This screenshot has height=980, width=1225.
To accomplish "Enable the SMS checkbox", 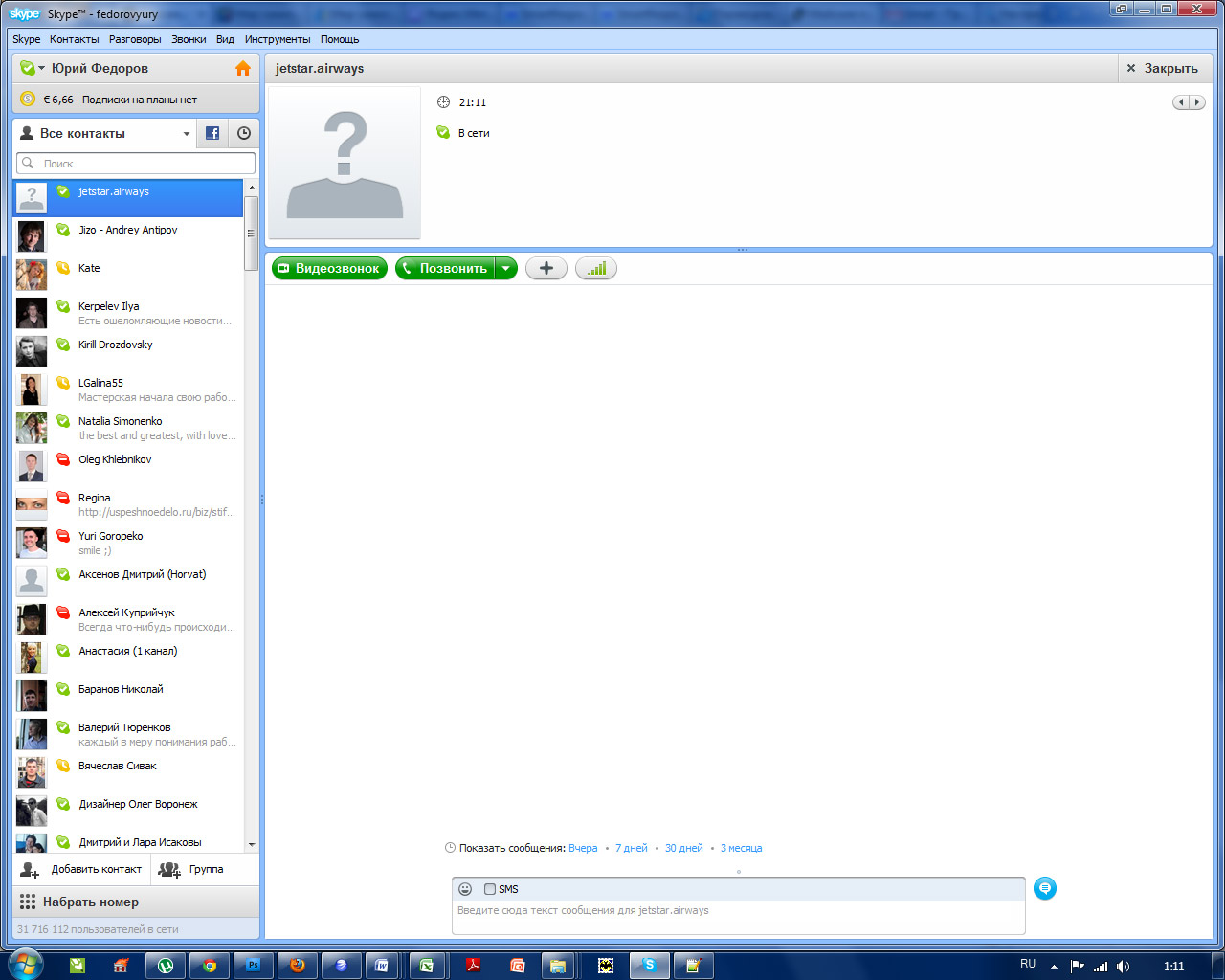I will [490, 889].
